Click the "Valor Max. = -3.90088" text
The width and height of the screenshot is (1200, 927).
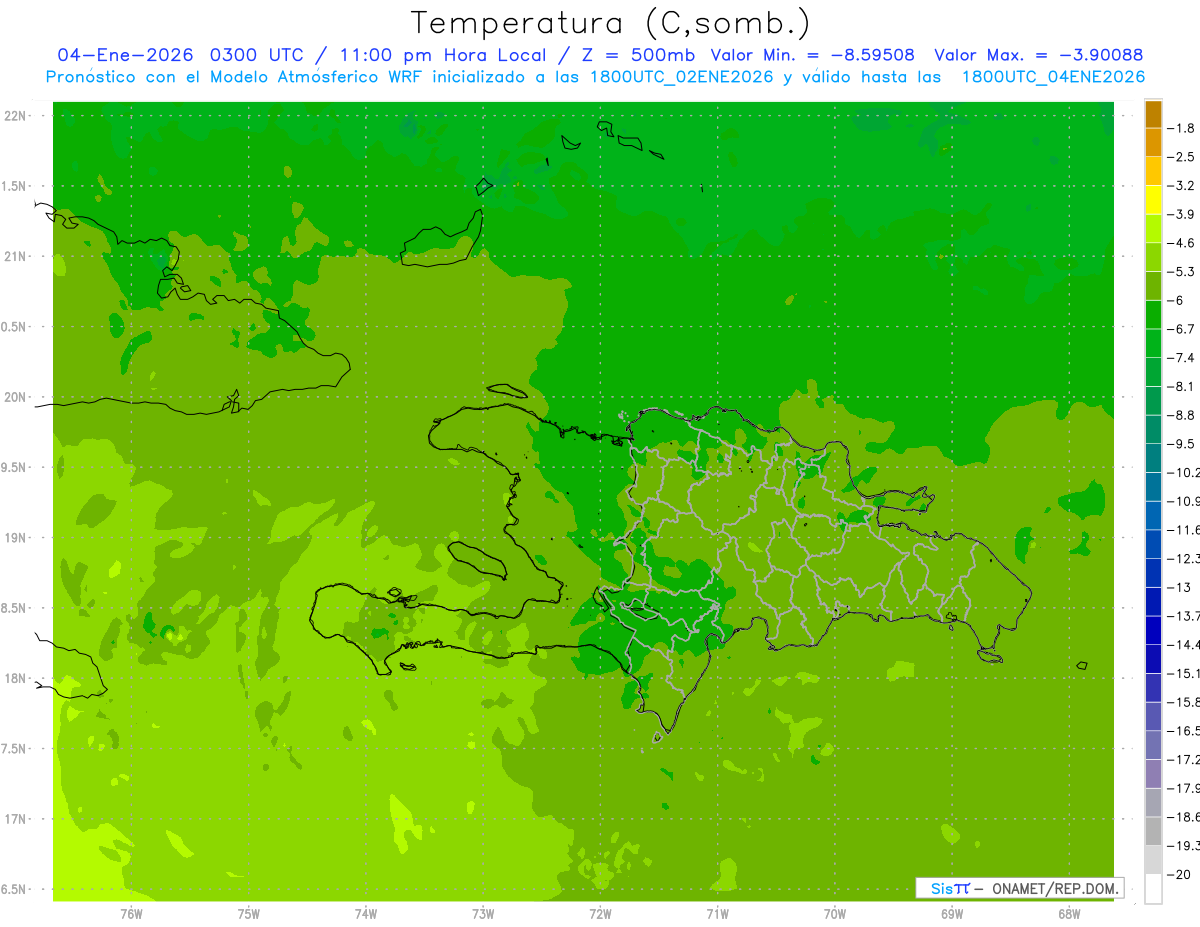[x=1038, y=55]
